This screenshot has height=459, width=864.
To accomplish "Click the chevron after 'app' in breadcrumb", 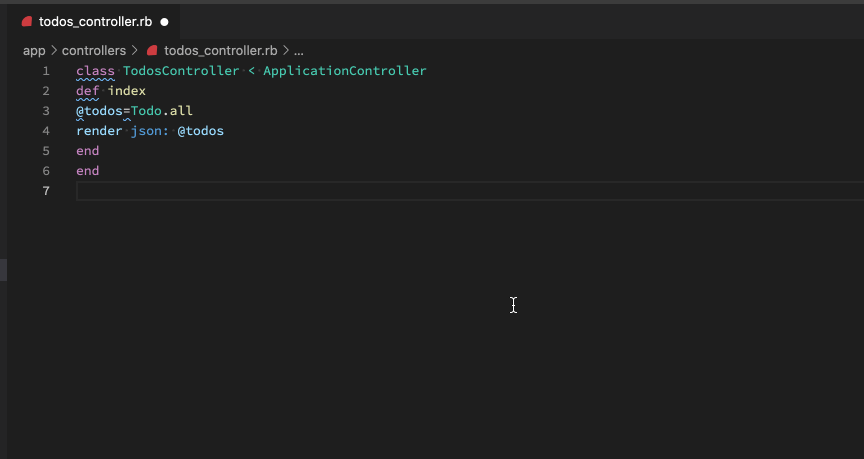I will click(54, 51).
